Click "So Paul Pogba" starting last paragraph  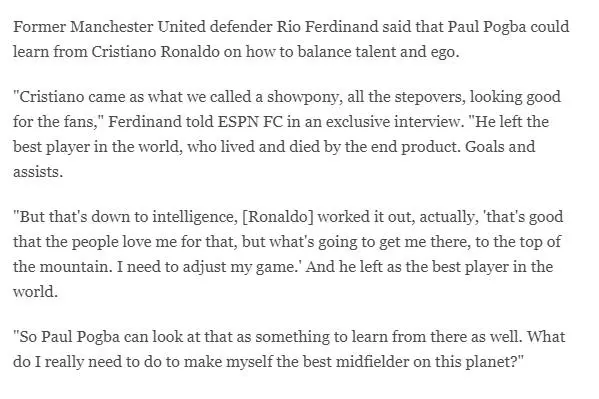pyautogui.click(x=67, y=337)
